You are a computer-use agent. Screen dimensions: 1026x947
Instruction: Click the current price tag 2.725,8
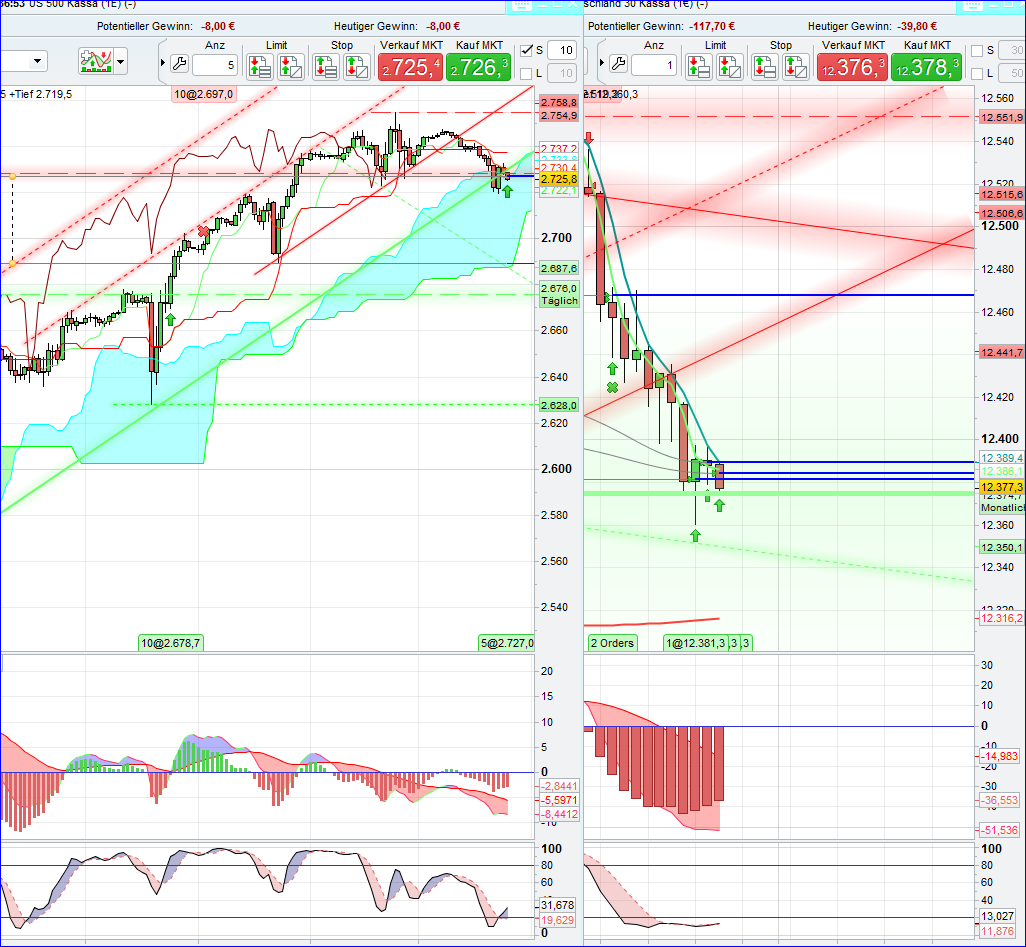[558, 179]
